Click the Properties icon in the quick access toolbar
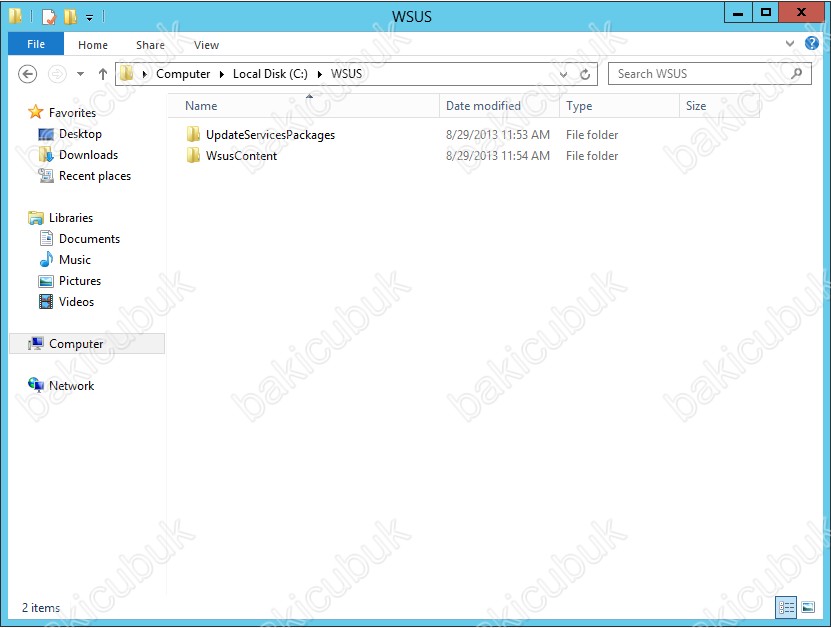The height and width of the screenshot is (628, 831). 49,17
